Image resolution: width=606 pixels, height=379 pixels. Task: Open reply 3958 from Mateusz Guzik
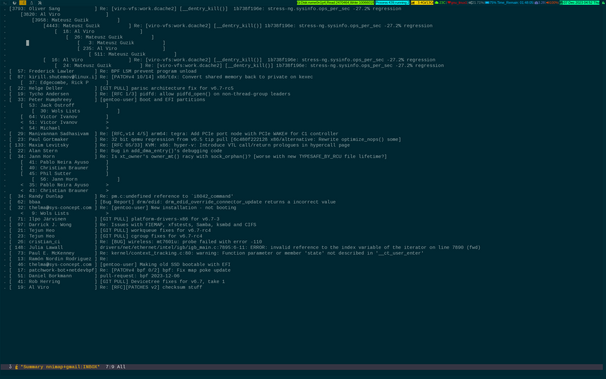pos(76,20)
